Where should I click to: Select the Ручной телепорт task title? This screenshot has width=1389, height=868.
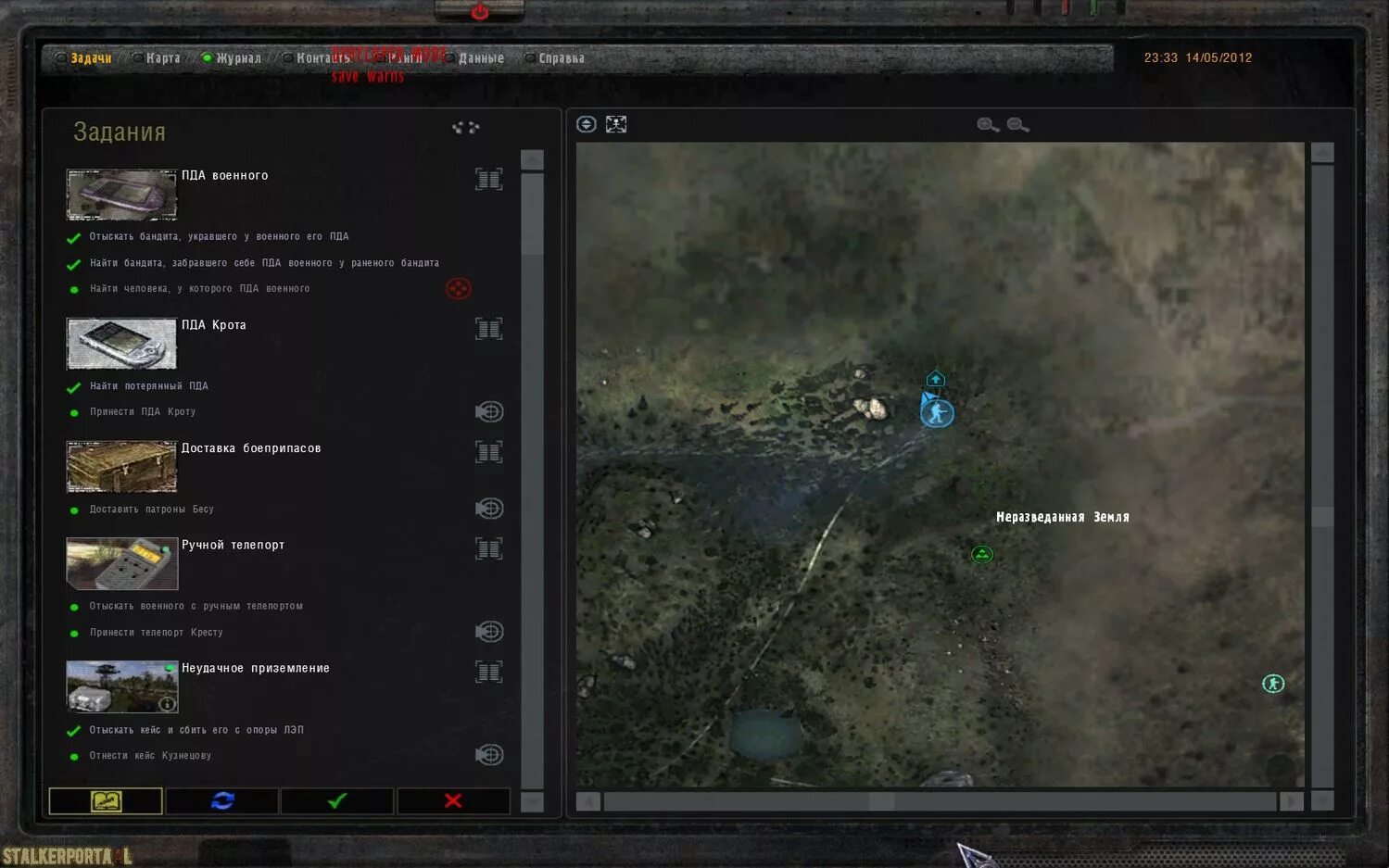233,545
